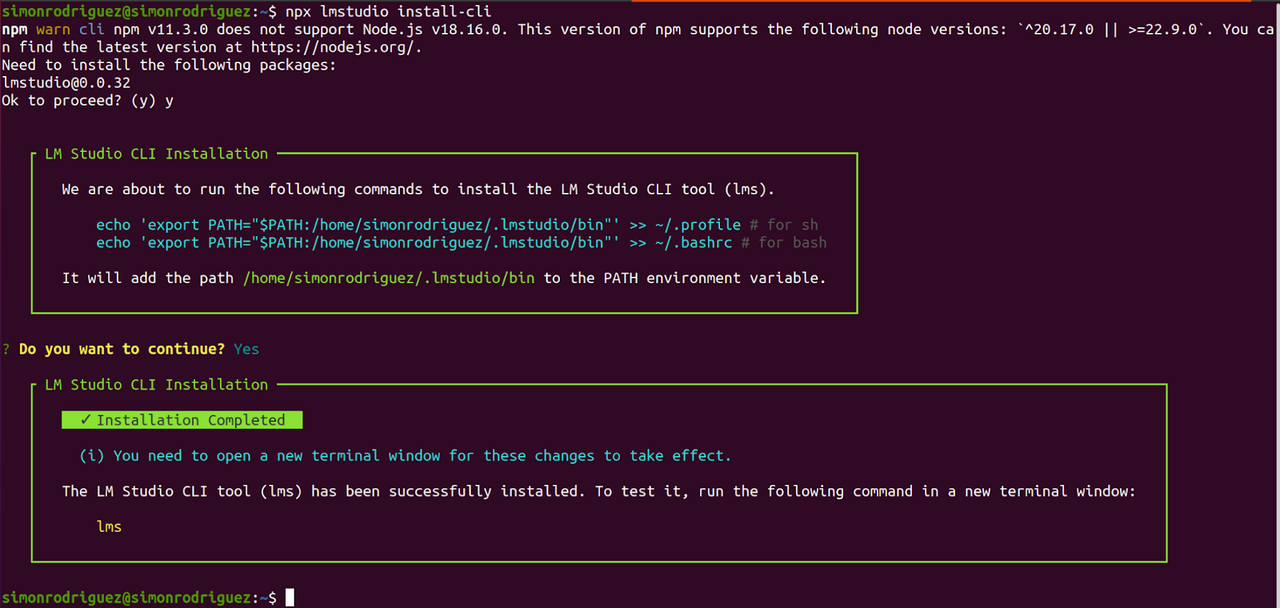Screen dimensions: 1280x608
Task: Click the Yes answer after Do you want to continue
Action: (x=246, y=349)
